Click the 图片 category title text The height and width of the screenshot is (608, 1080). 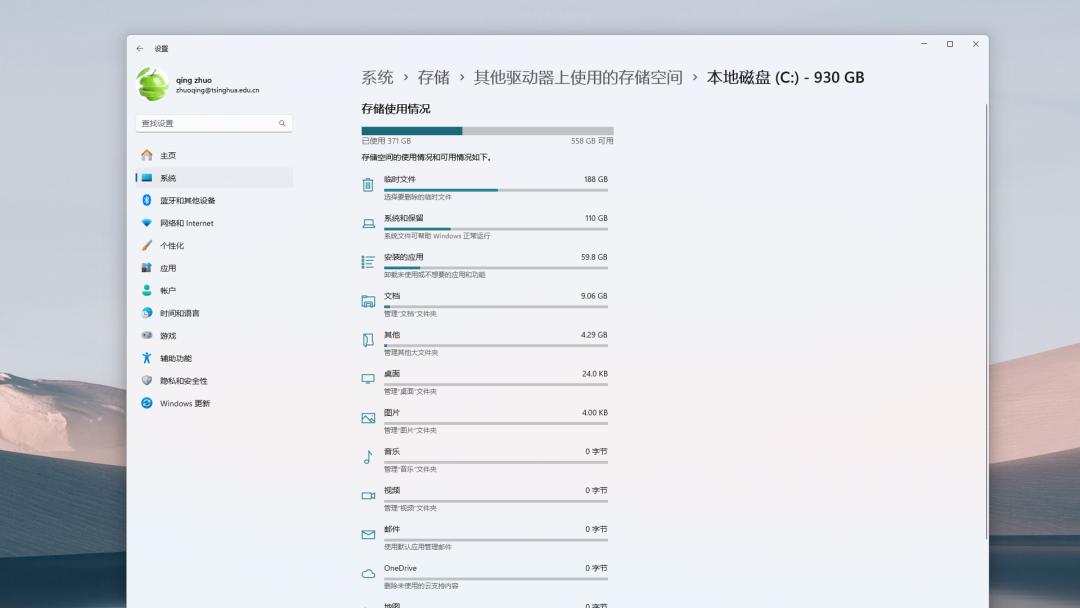[x=392, y=412]
